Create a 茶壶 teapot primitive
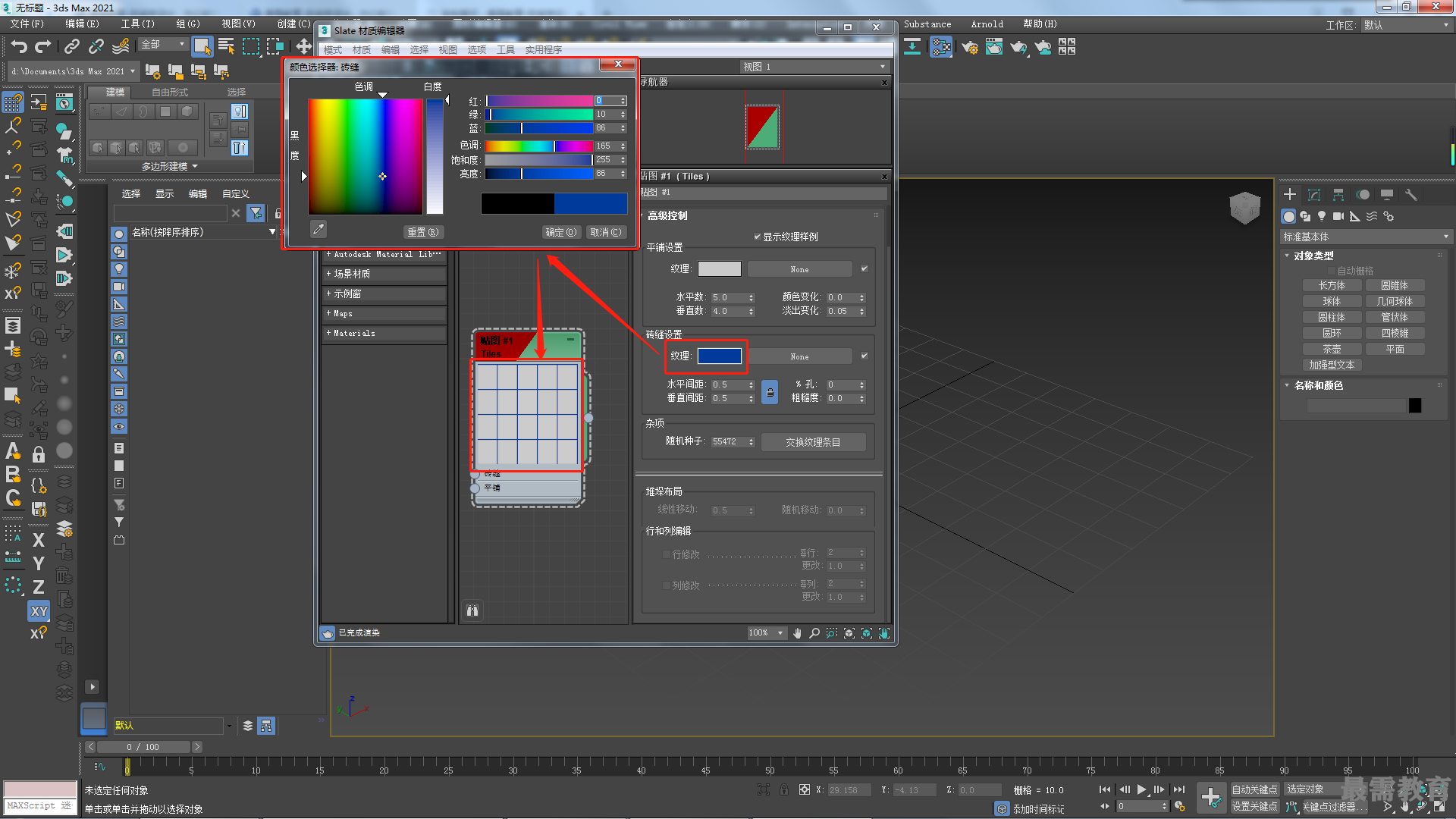This screenshot has height=819, width=1456. coord(1332,350)
